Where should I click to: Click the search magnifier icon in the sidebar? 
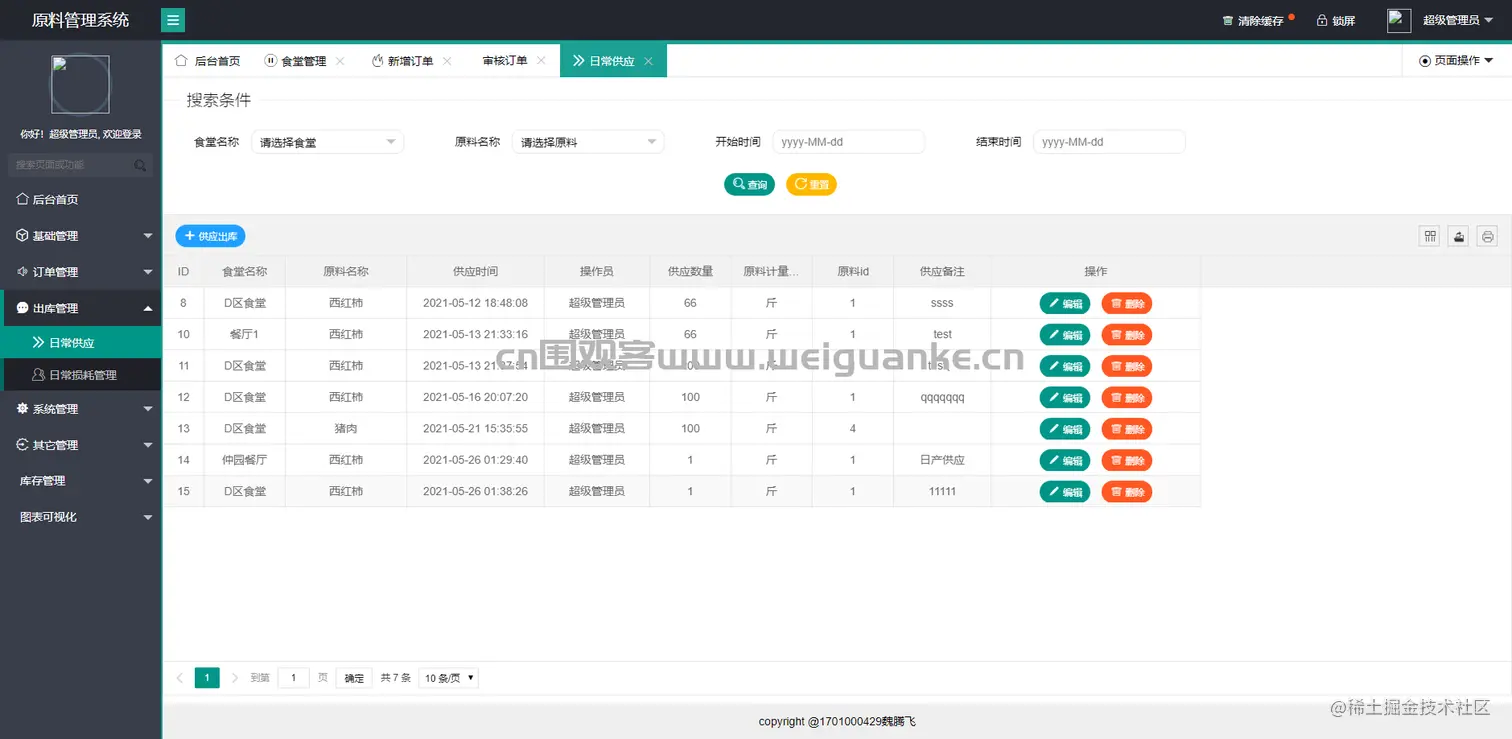[x=141, y=165]
